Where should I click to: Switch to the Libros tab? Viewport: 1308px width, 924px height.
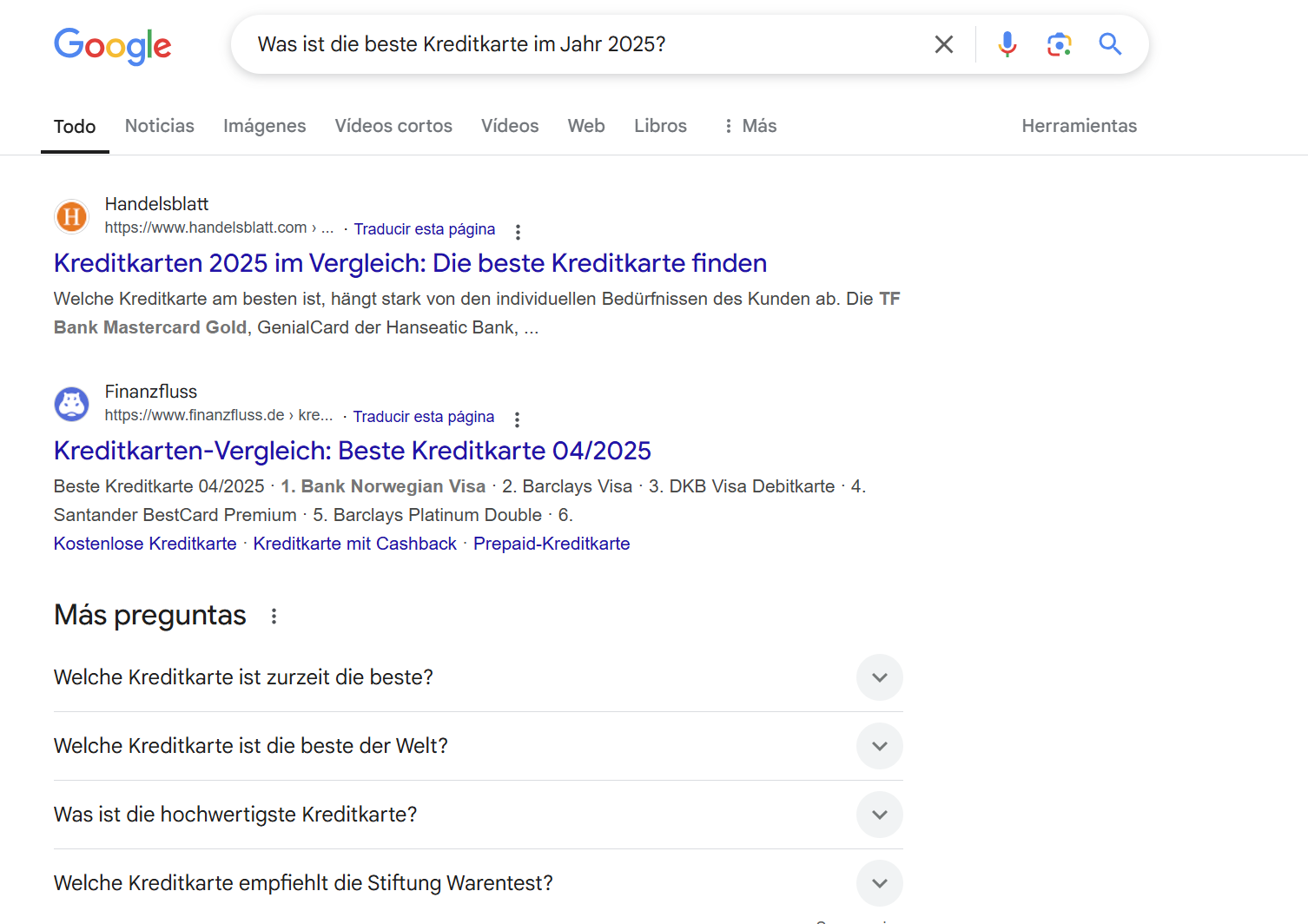click(x=660, y=126)
